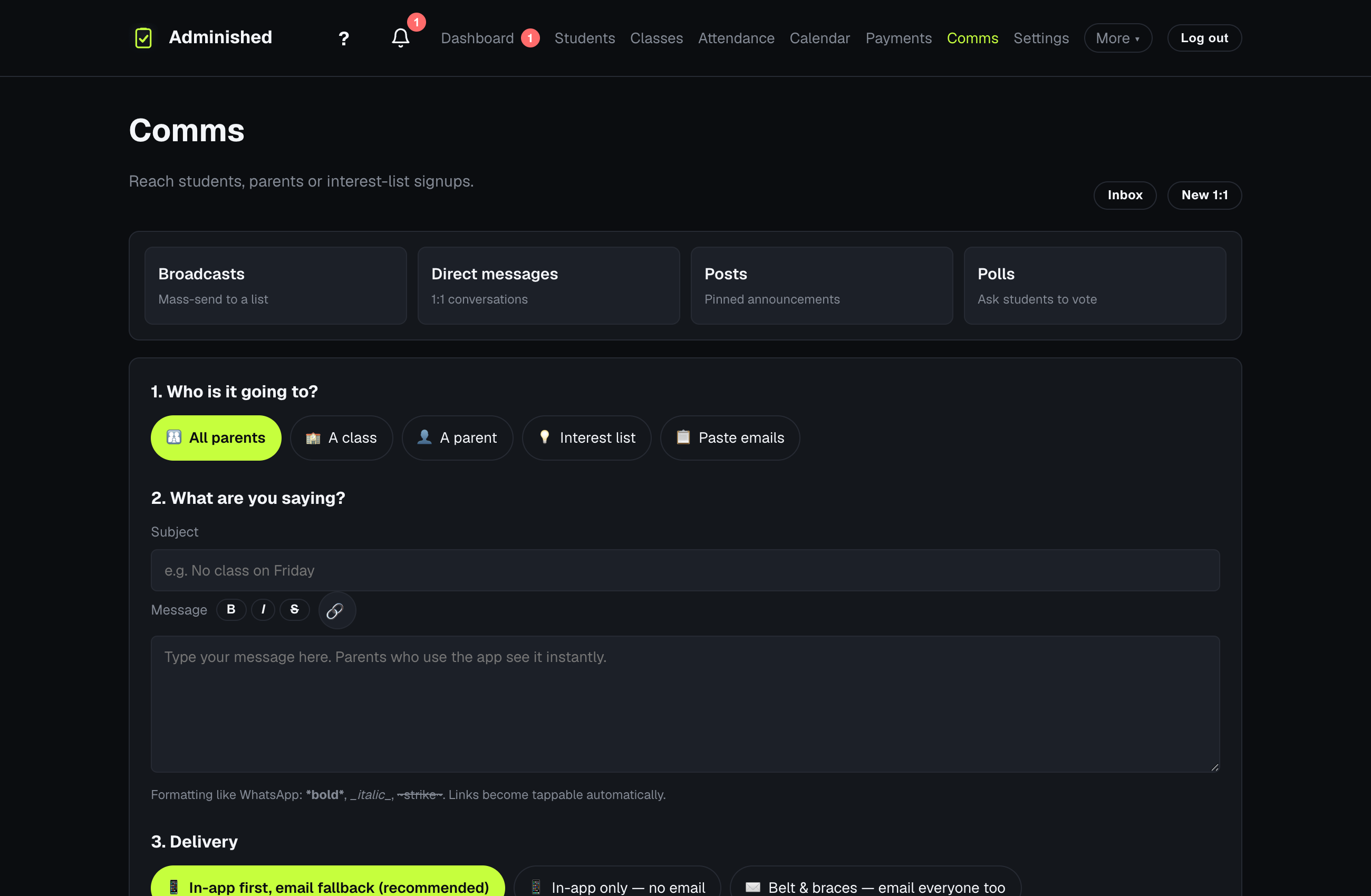
Task: Click the '3. Delivery' heading
Action: point(194,842)
